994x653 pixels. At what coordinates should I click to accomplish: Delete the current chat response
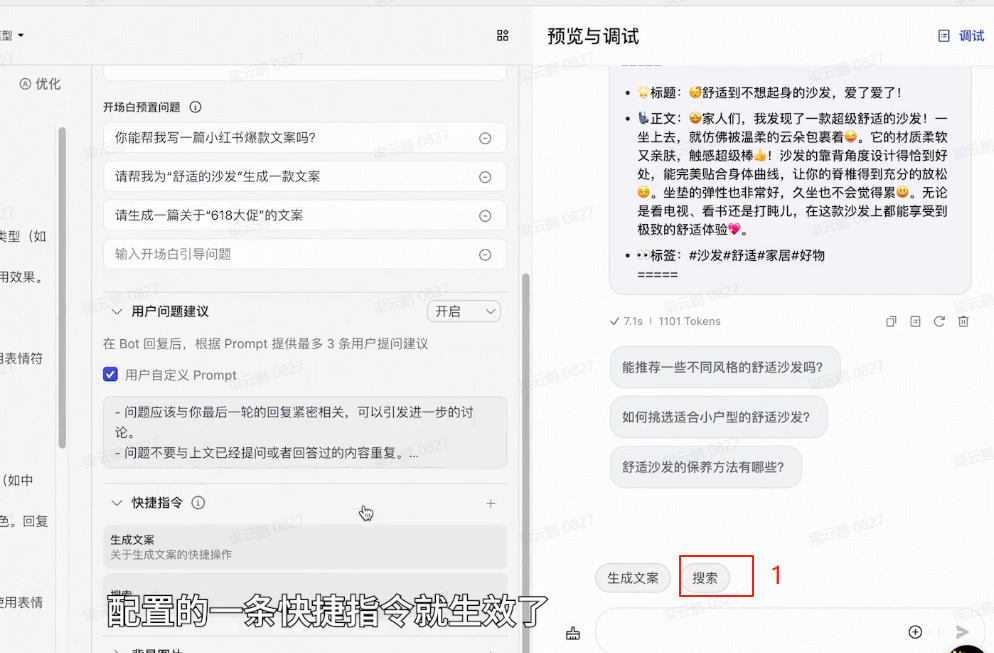point(962,321)
